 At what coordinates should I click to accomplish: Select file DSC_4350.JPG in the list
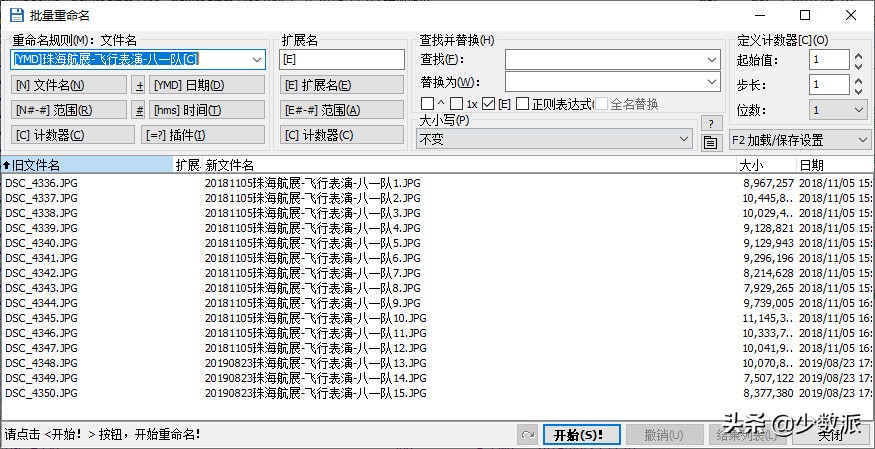42,393
